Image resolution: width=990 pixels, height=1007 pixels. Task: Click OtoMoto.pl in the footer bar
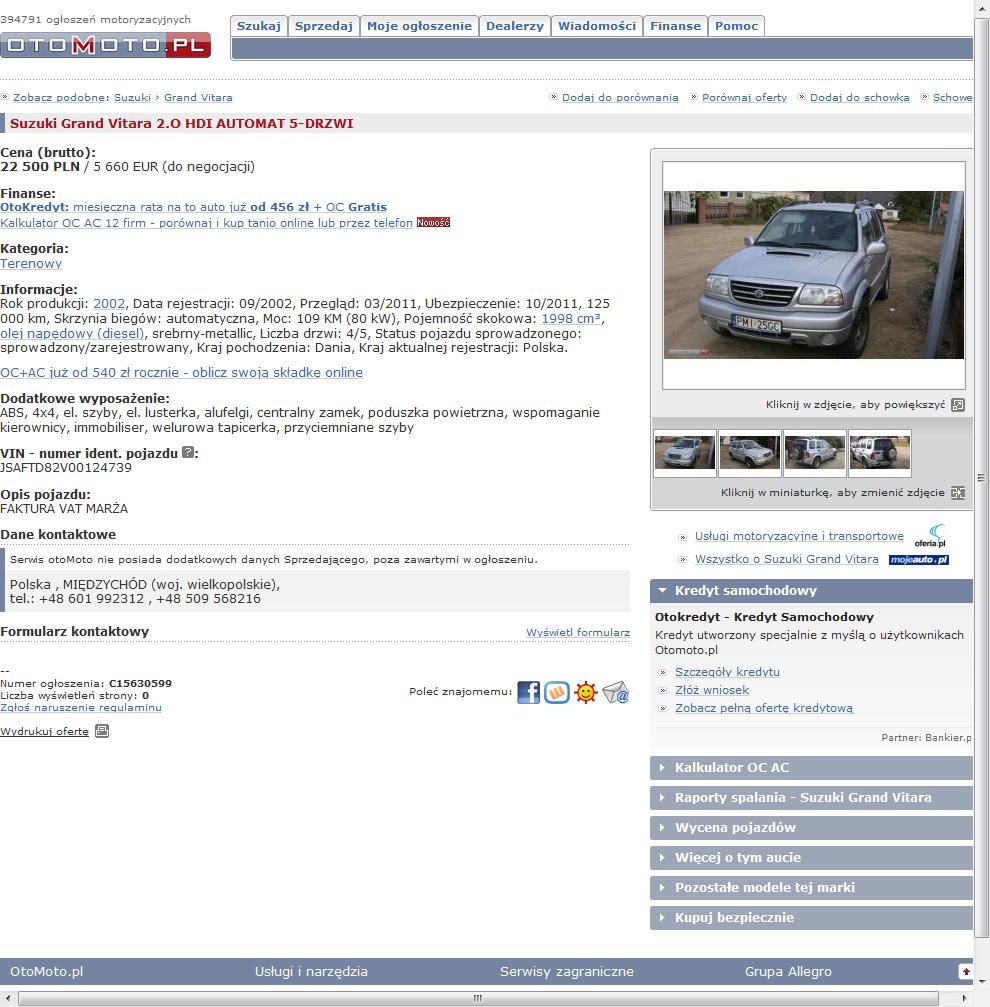coord(46,972)
